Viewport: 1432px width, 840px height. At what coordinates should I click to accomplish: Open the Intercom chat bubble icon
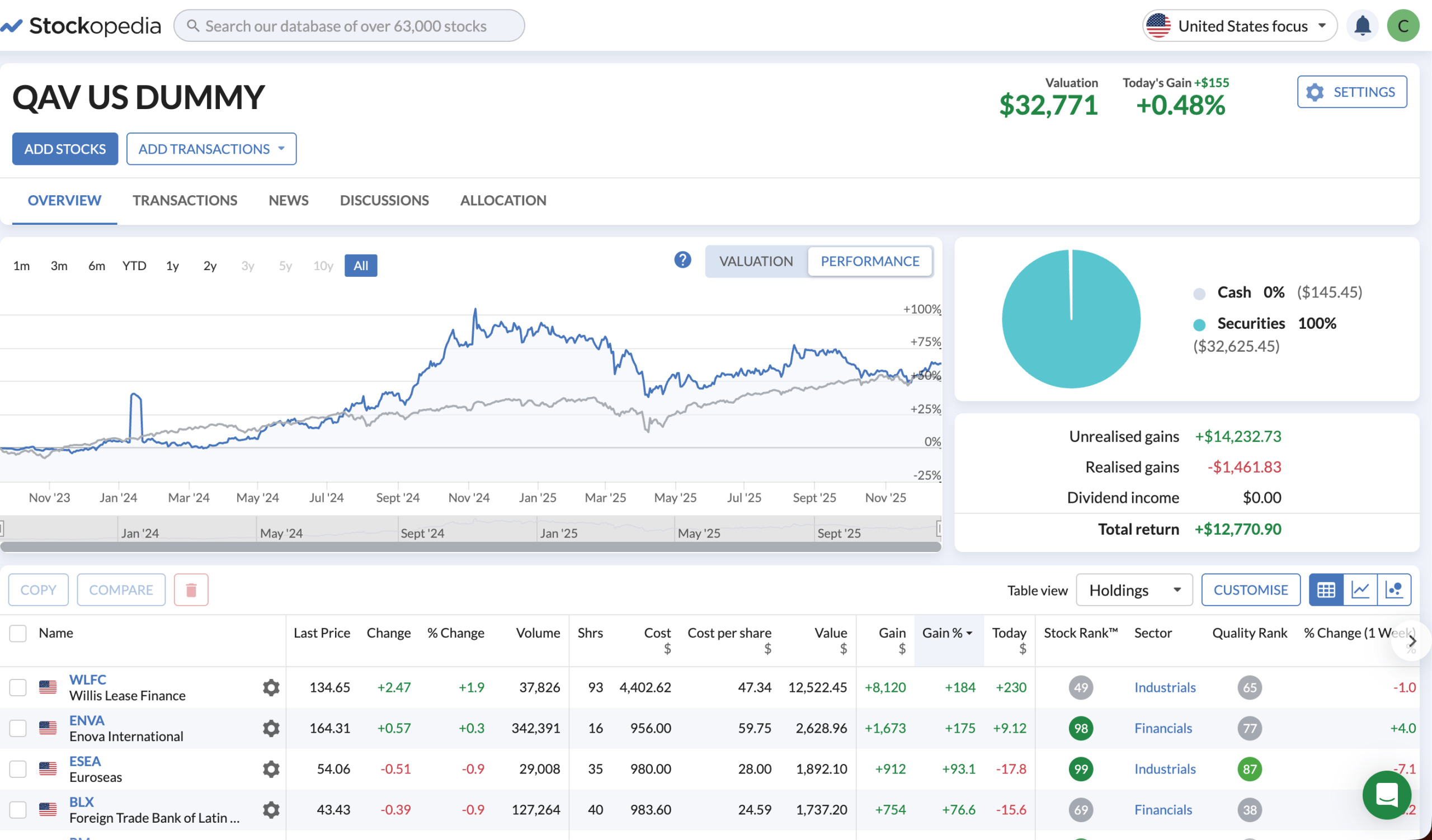point(1387,795)
